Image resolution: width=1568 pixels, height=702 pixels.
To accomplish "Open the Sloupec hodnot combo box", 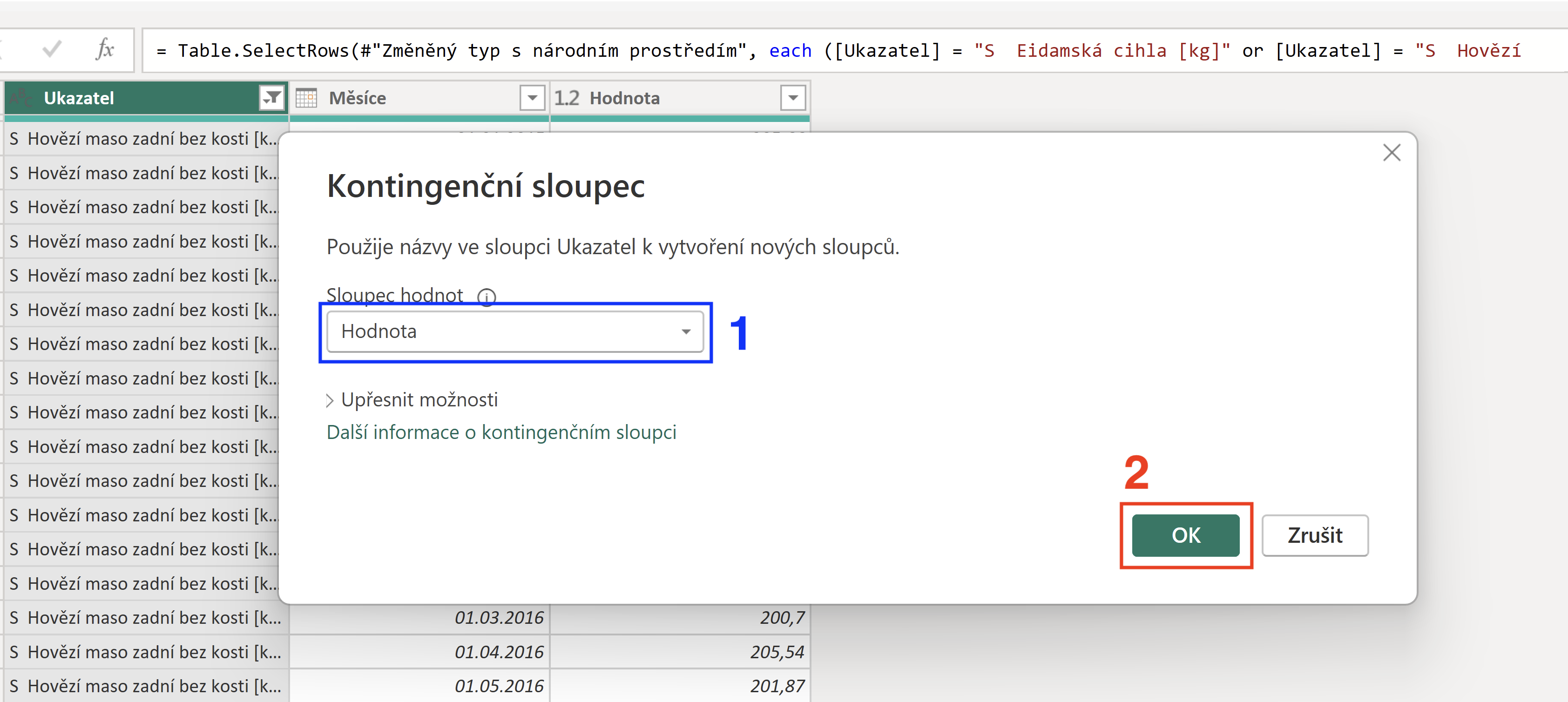I will click(x=515, y=331).
